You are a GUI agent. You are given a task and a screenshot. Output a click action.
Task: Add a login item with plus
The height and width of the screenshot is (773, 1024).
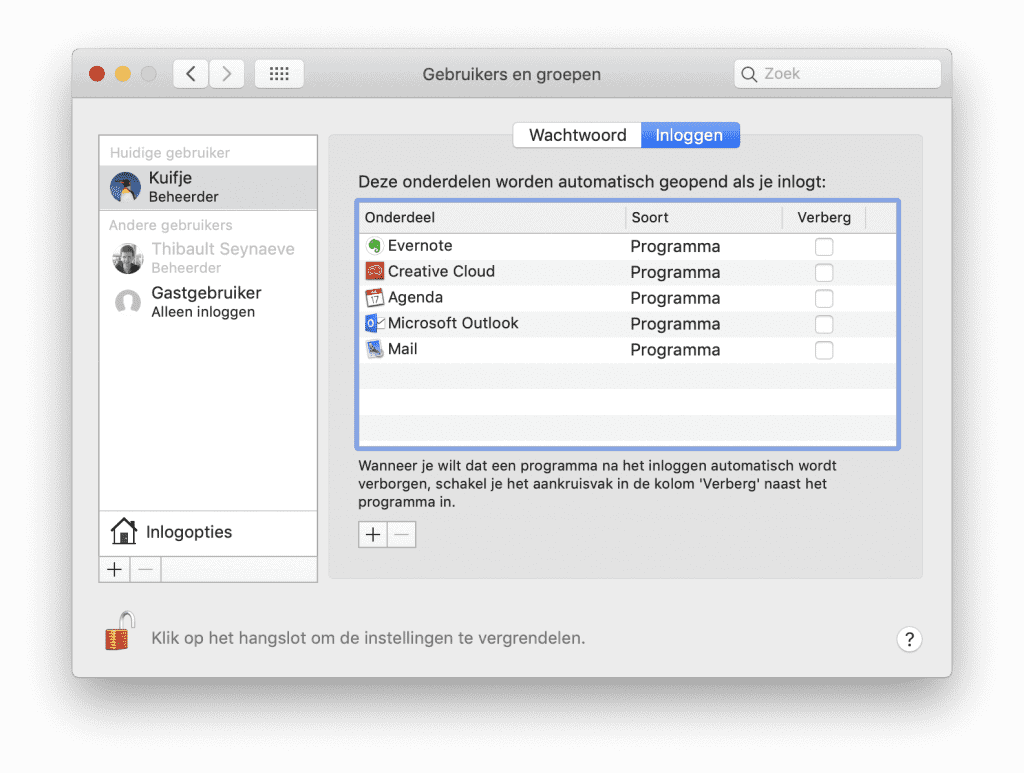coord(373,535)
